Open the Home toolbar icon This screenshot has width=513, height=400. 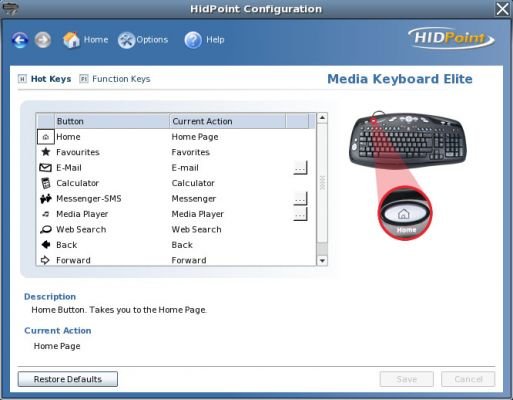pos(72,40)
